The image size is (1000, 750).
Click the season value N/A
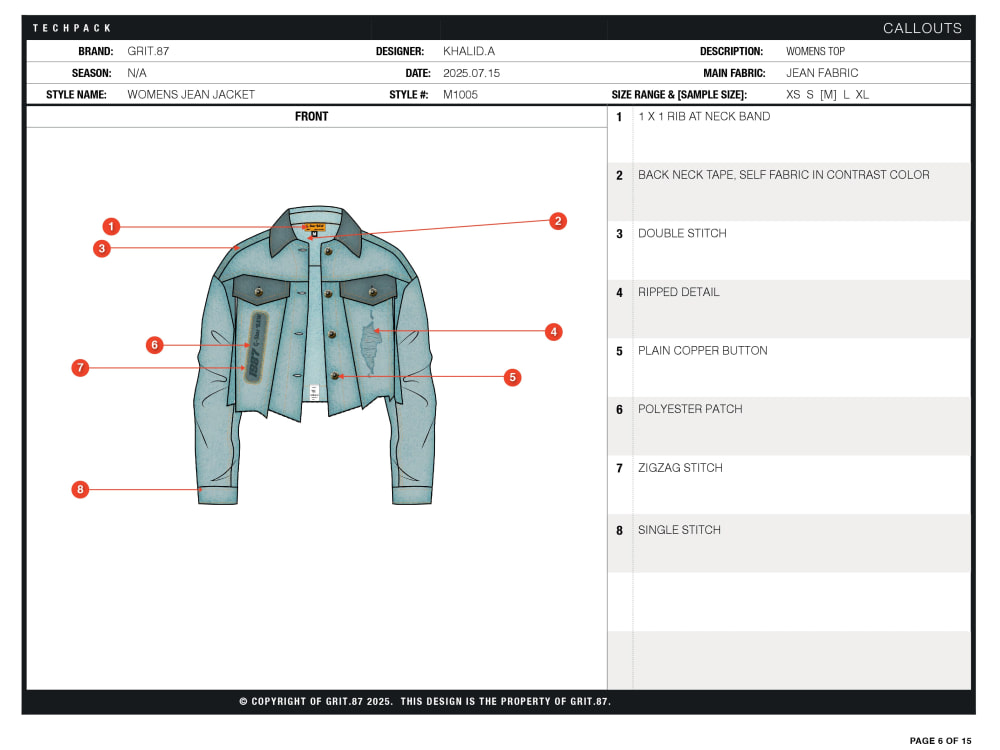click(136, 73)
